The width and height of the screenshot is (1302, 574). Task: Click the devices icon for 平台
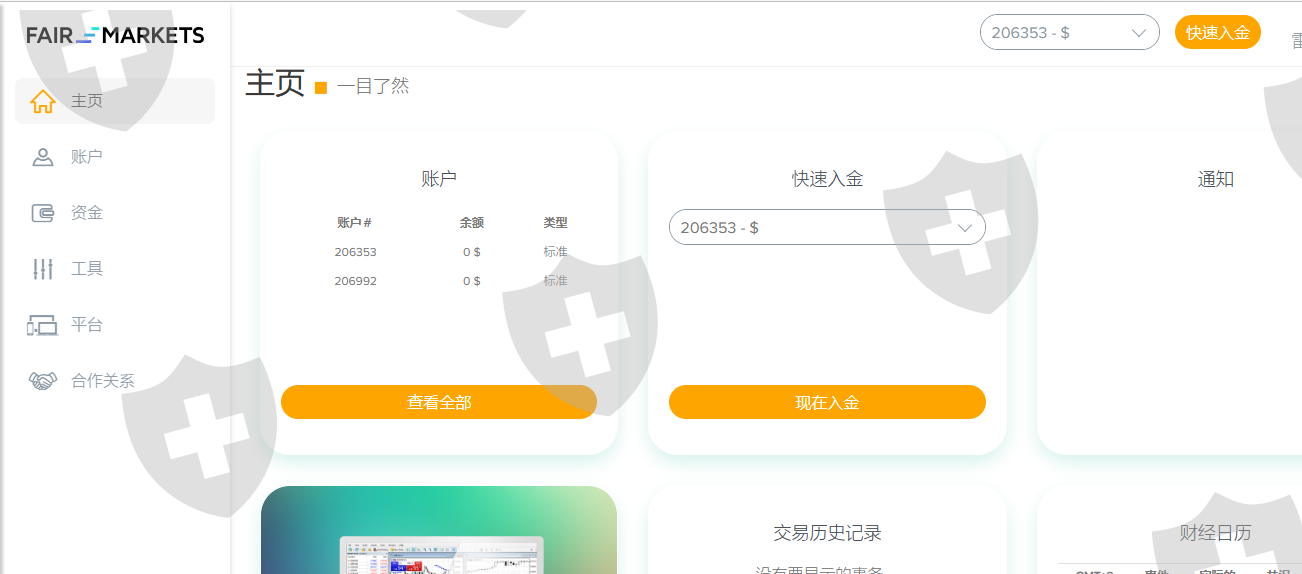click(x=43, y=325)
